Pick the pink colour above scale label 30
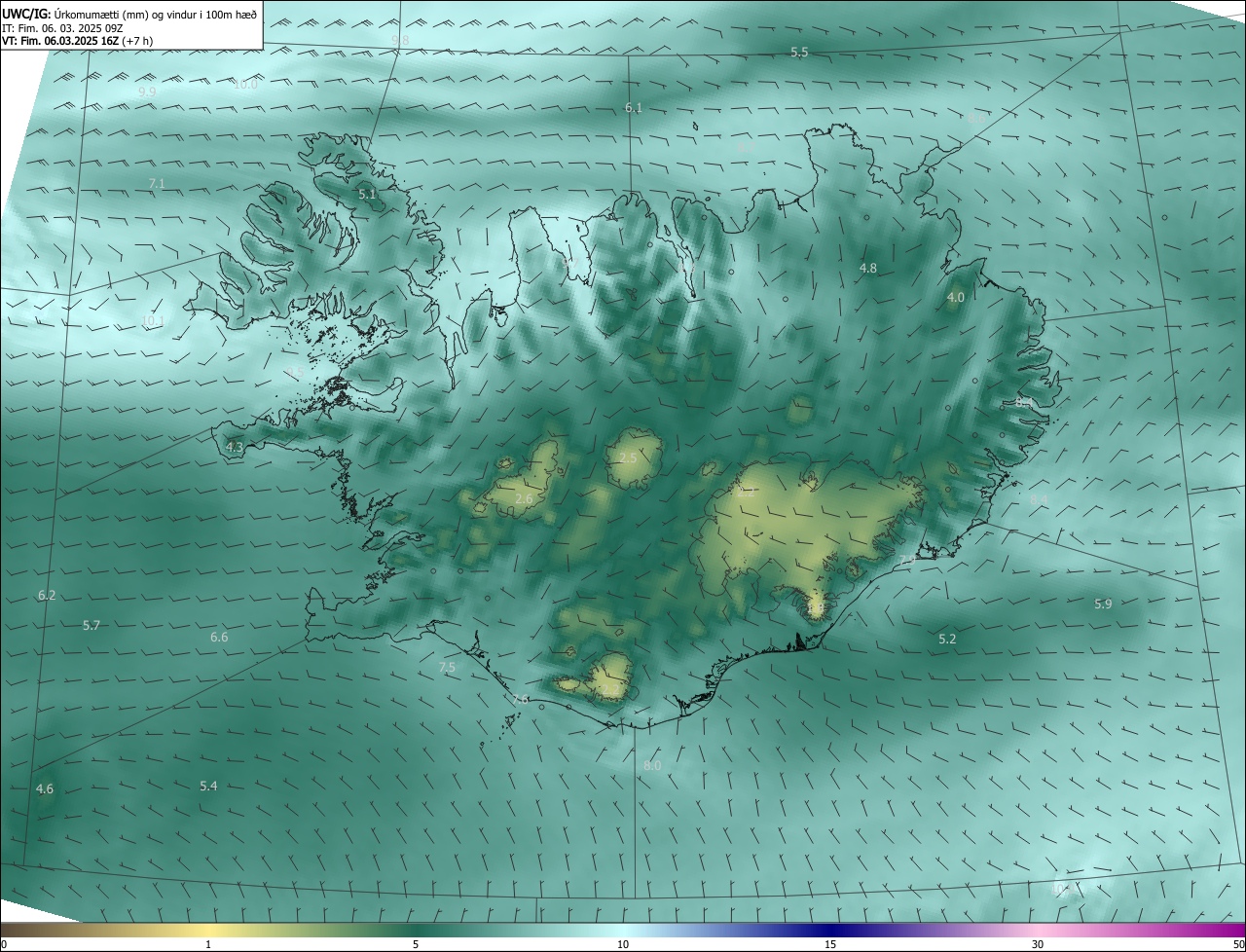 pos(1038,931)
